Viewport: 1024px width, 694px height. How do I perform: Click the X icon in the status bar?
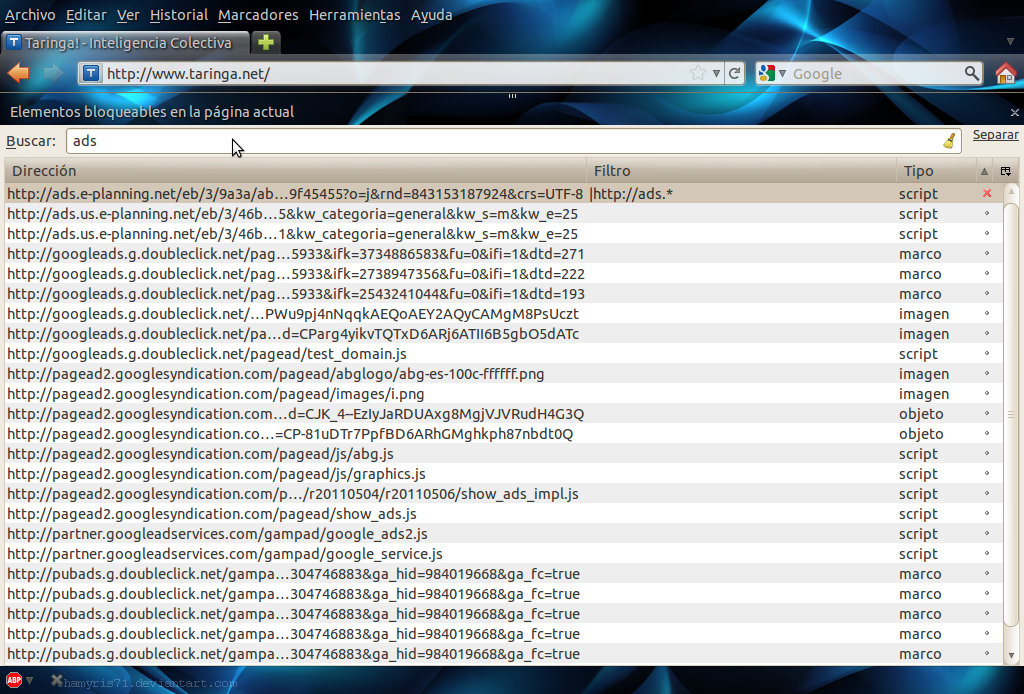[57, 680]
